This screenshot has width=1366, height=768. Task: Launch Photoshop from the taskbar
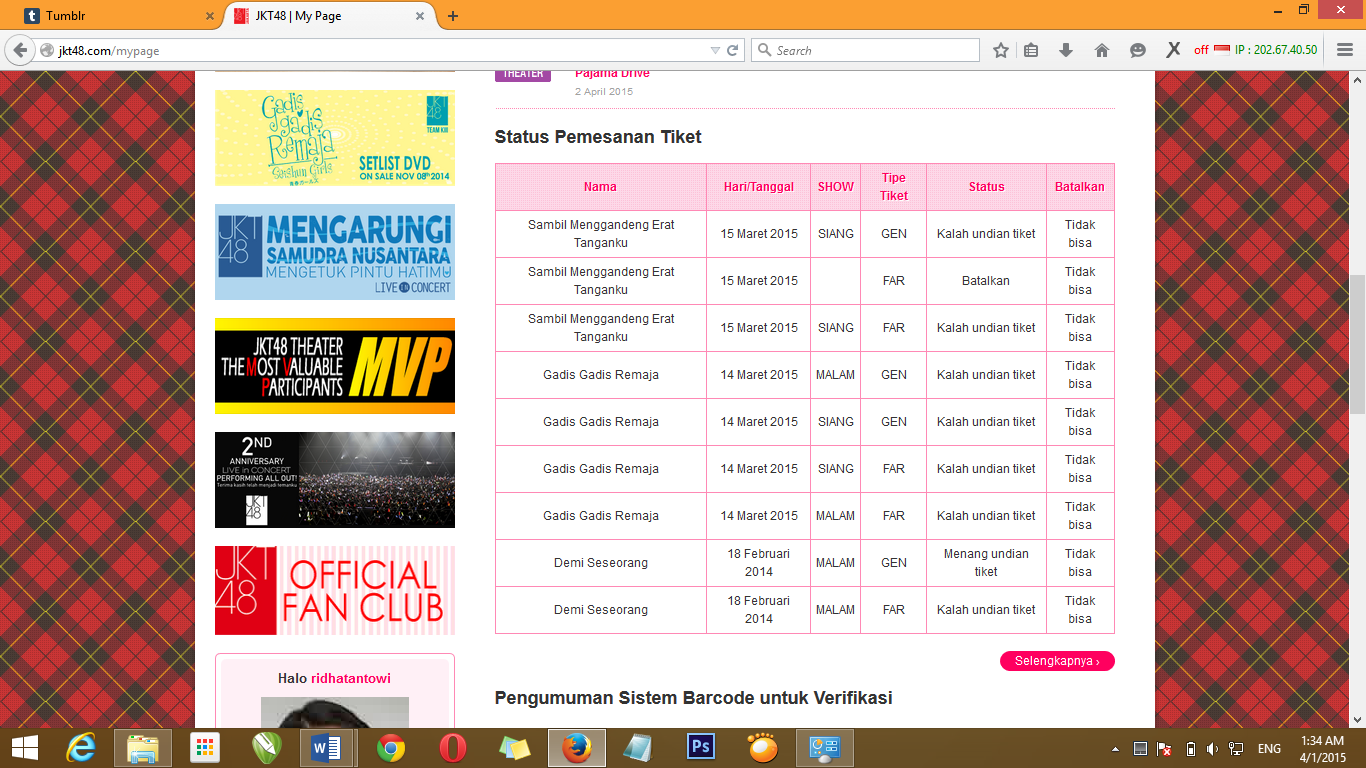[700, 747]
